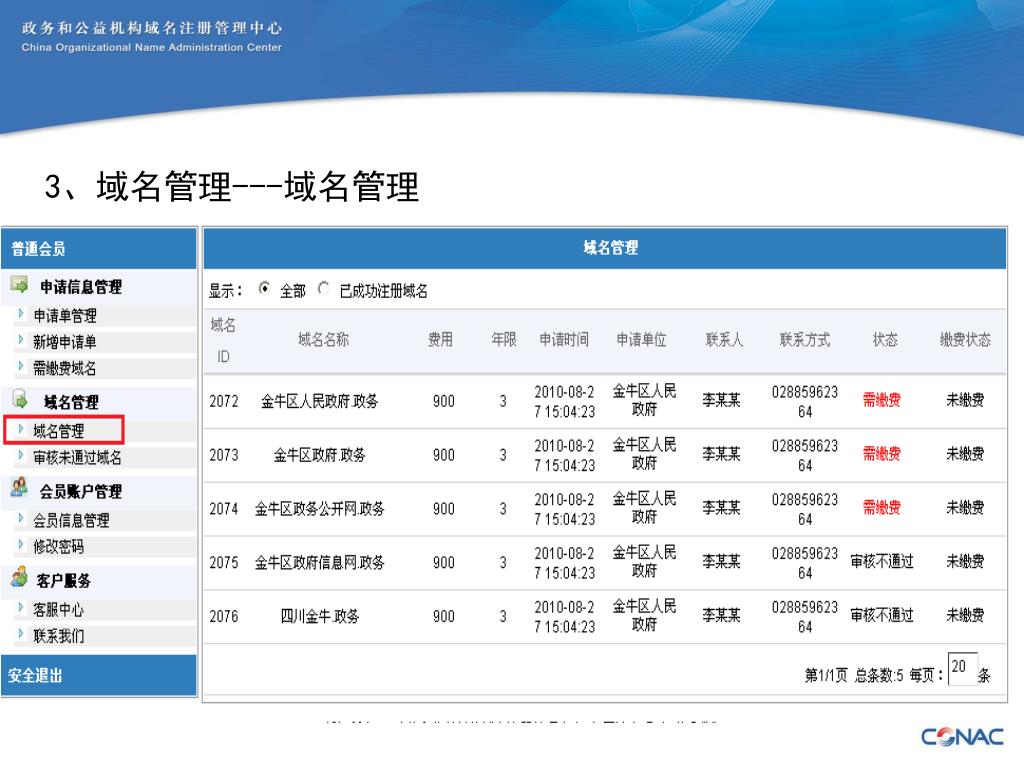Select the 全部 radio button
This screenshot has width=1024, height=768.
click(x=264, y=288)
